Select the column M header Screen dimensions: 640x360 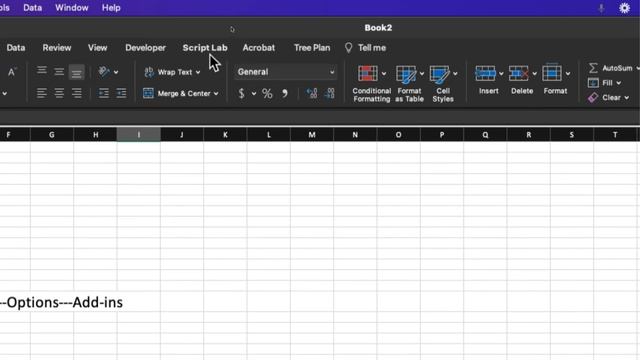312,135
